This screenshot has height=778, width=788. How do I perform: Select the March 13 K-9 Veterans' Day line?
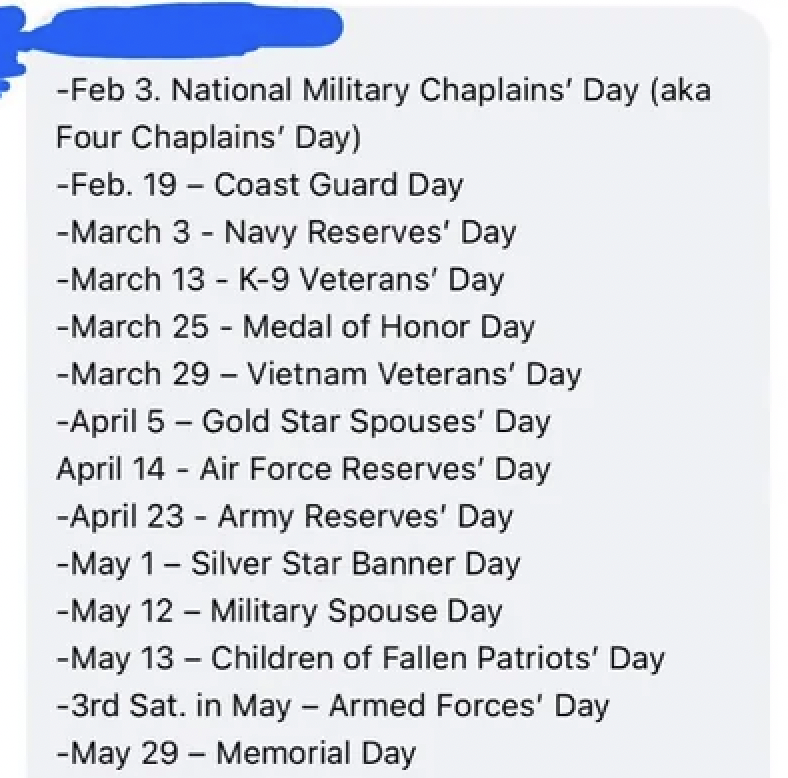(280, 280)
